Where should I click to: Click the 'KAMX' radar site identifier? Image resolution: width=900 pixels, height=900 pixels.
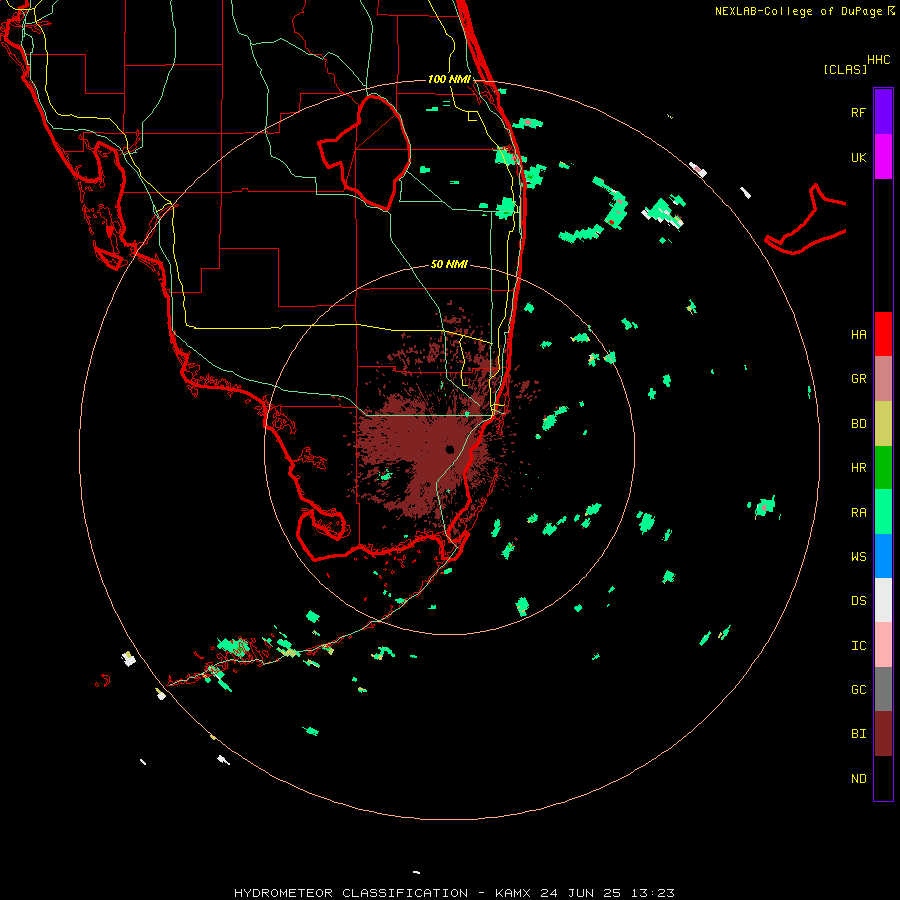(x=513, y=893)
